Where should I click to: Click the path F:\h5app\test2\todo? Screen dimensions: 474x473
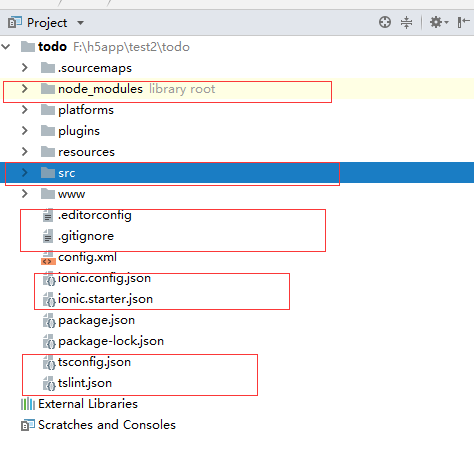tap(131, 47)
